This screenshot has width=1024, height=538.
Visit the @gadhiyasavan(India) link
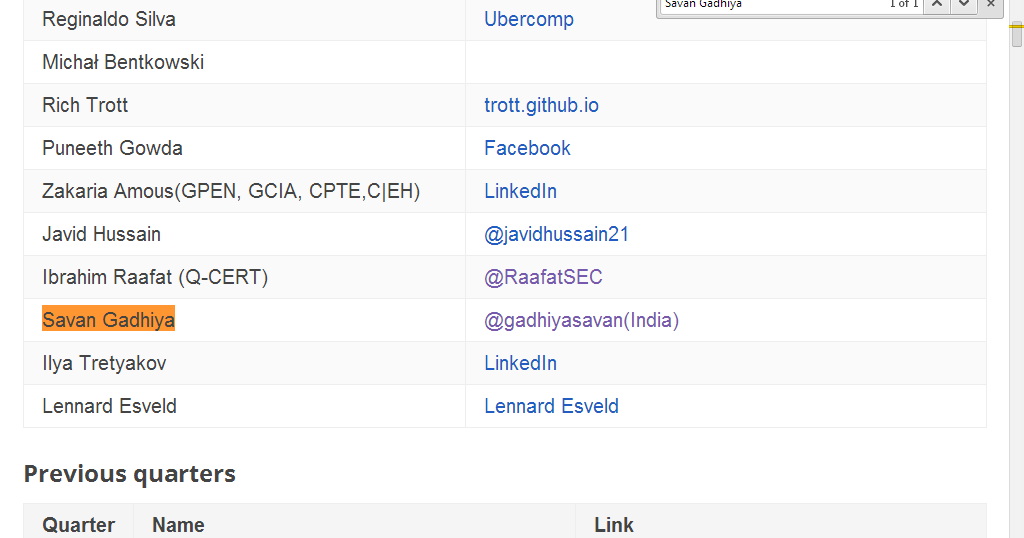pyautogui.click(x=581, y=320)
